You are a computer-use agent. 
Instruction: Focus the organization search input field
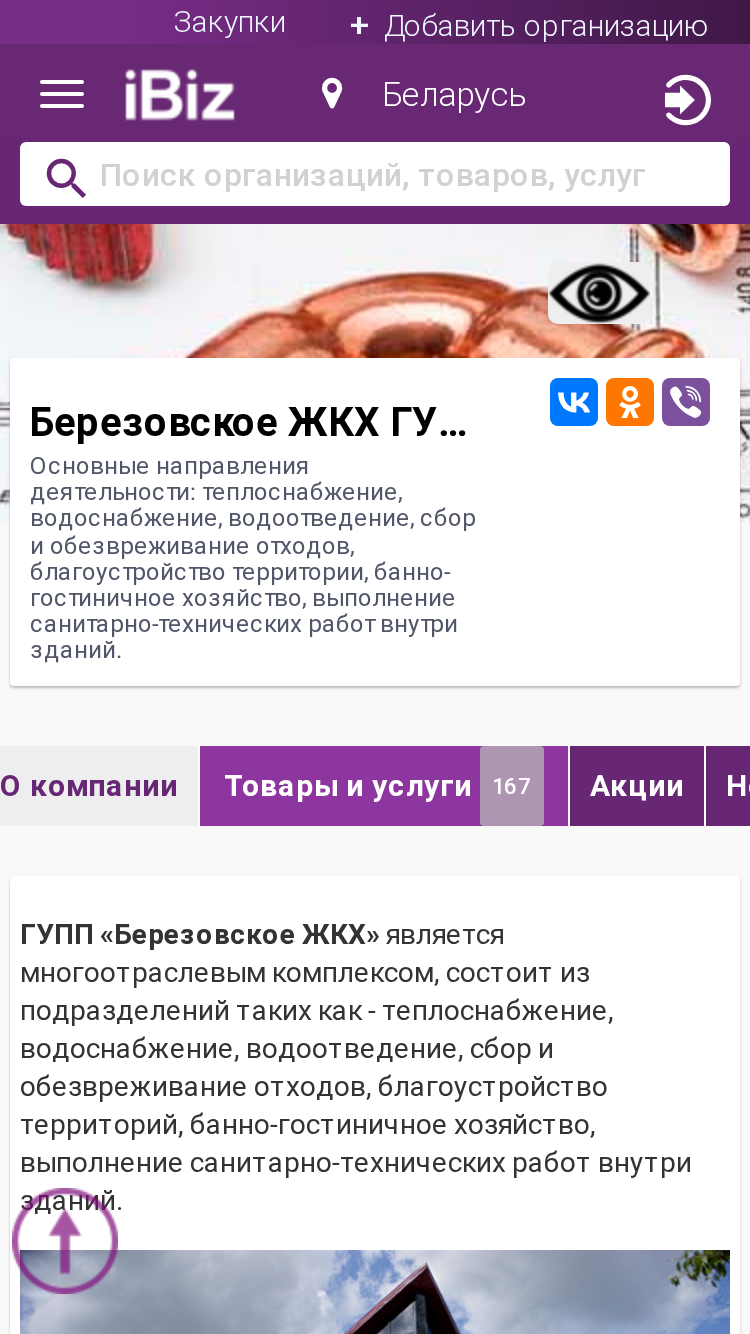tap(375, 175)
